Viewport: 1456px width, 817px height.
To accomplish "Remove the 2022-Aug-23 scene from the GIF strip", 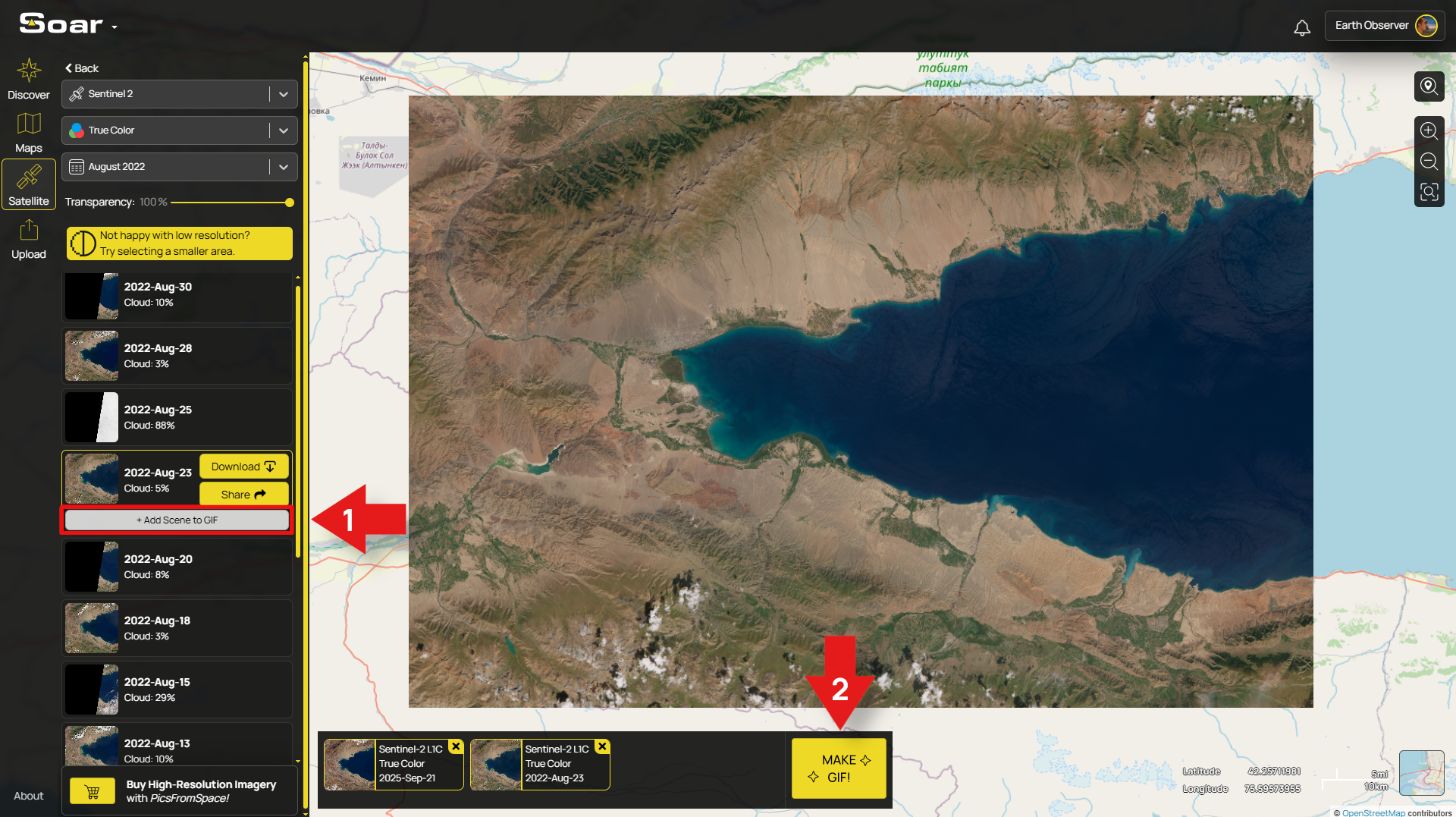I will click(601, 746).
